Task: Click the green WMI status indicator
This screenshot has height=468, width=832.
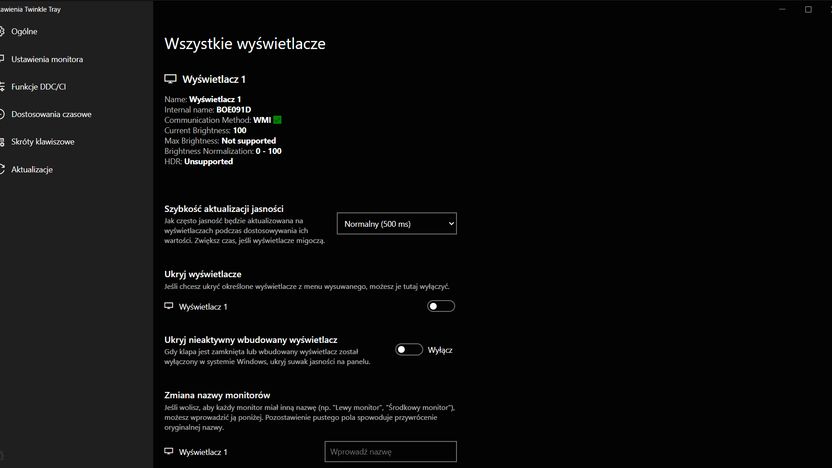Action: coord(277,120)
